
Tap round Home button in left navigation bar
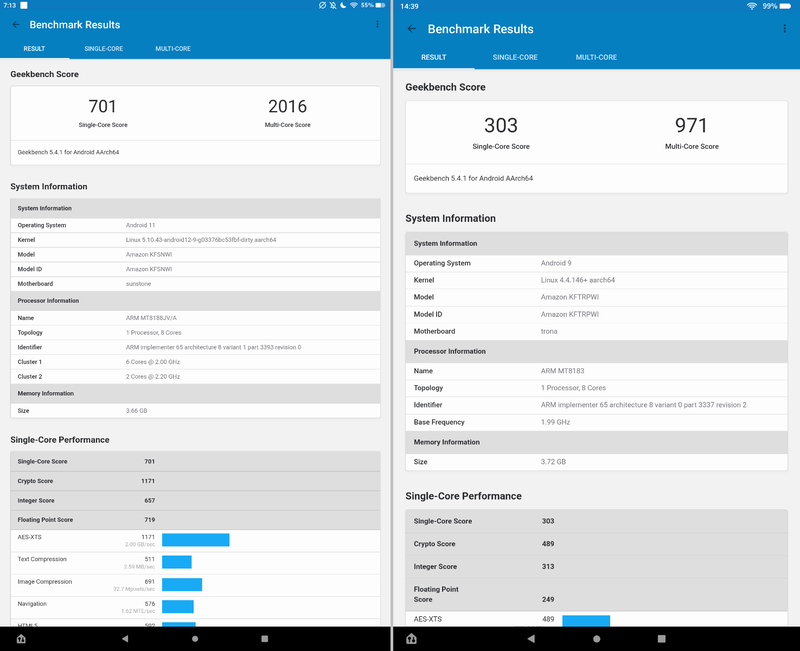click(x=195, y=639)
